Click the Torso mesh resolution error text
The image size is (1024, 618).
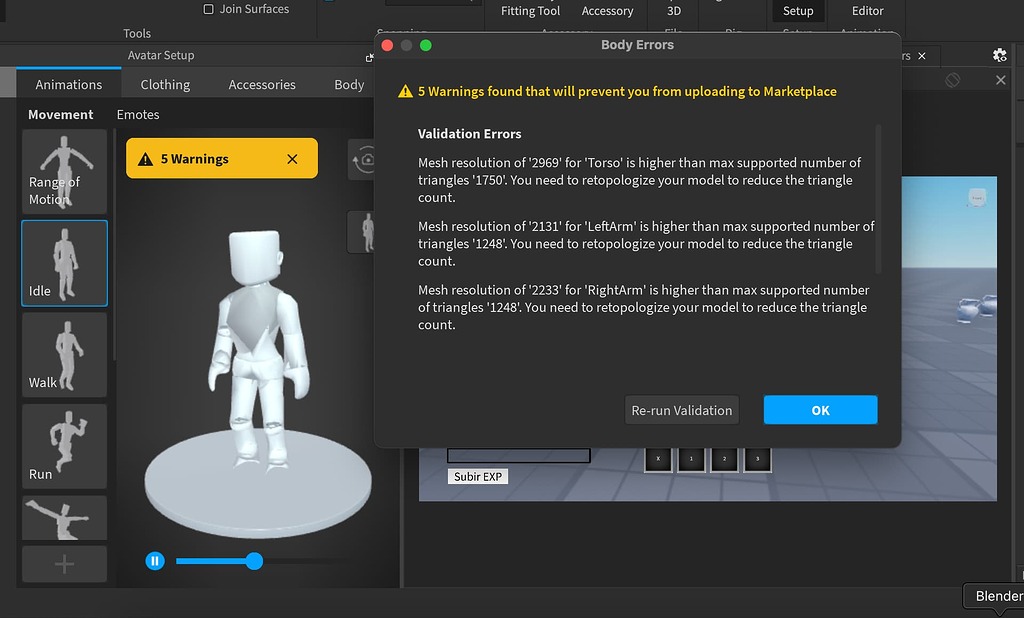639,180
